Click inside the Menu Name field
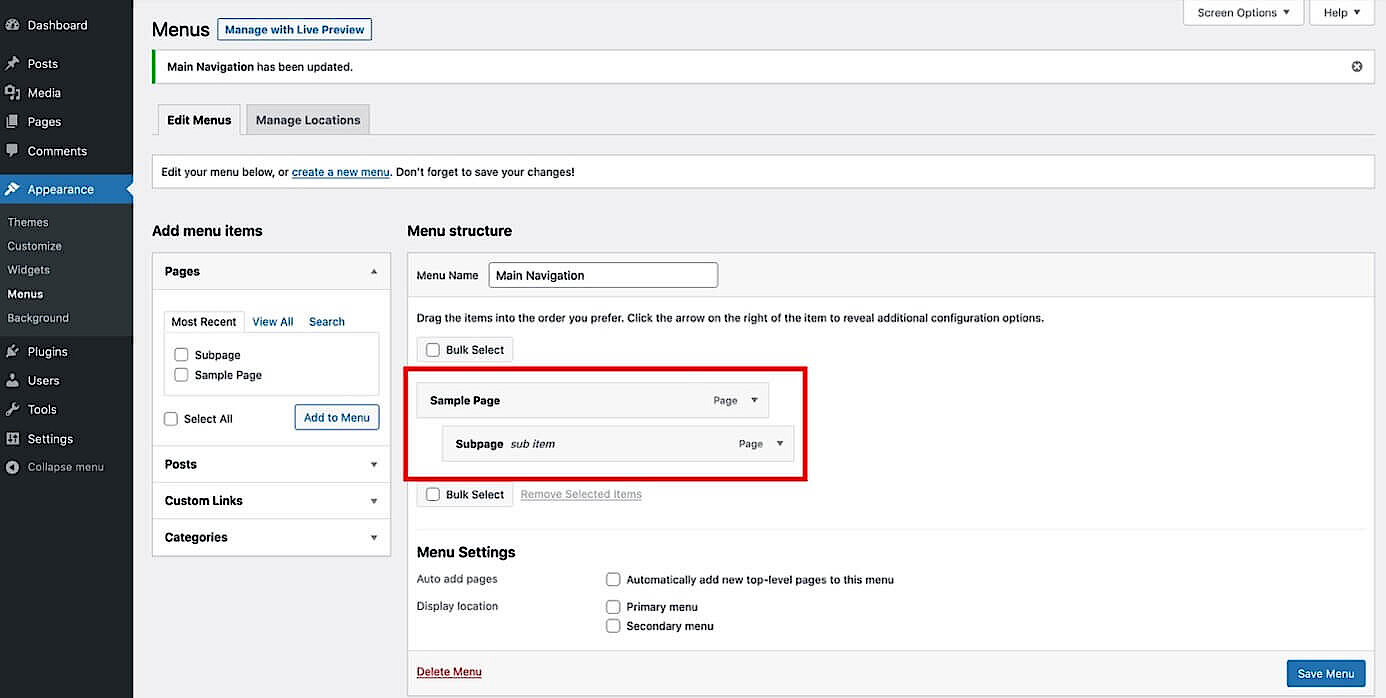 [x=602, y=274]
